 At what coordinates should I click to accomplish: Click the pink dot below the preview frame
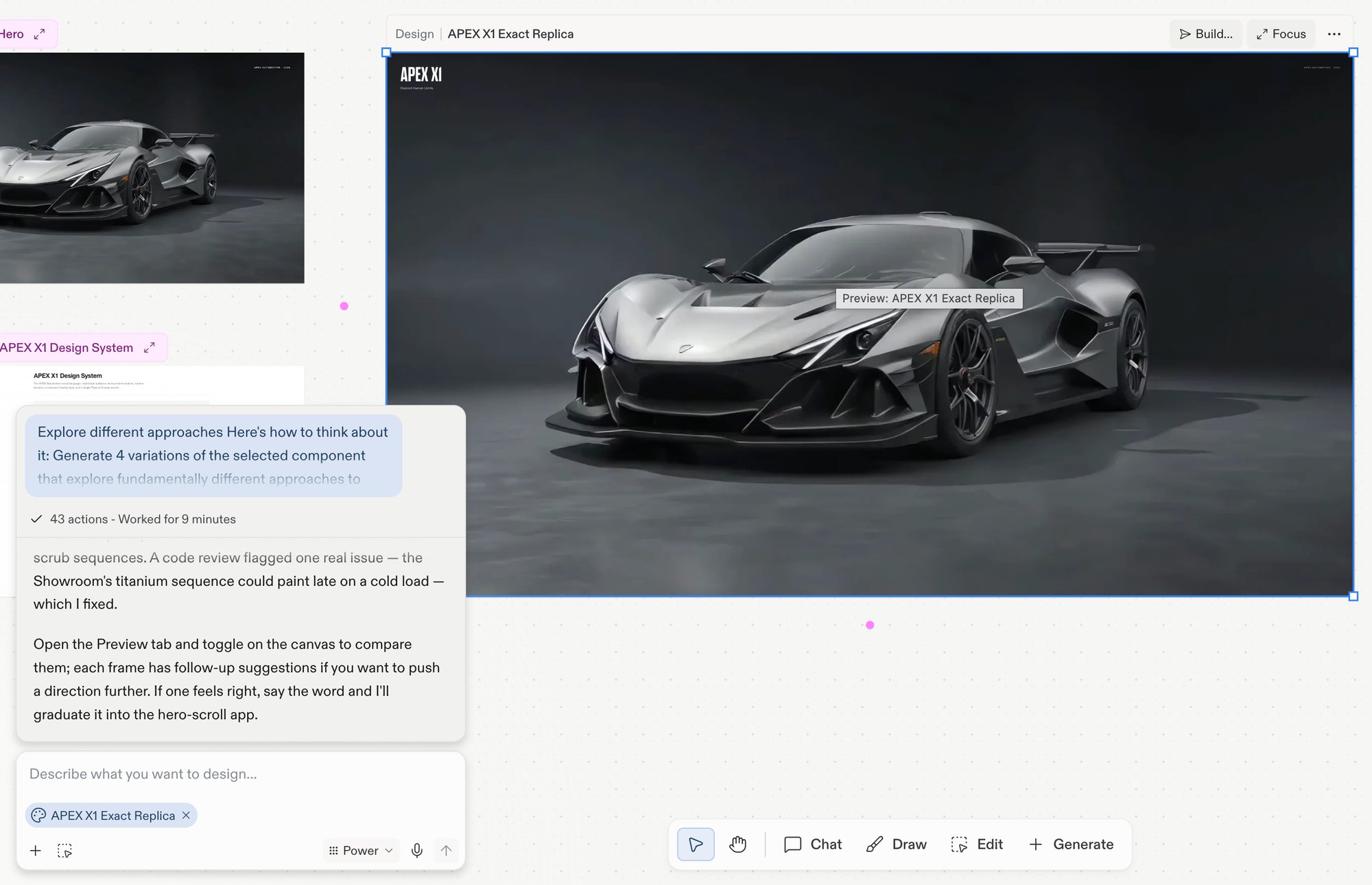(x=870, y=625)
